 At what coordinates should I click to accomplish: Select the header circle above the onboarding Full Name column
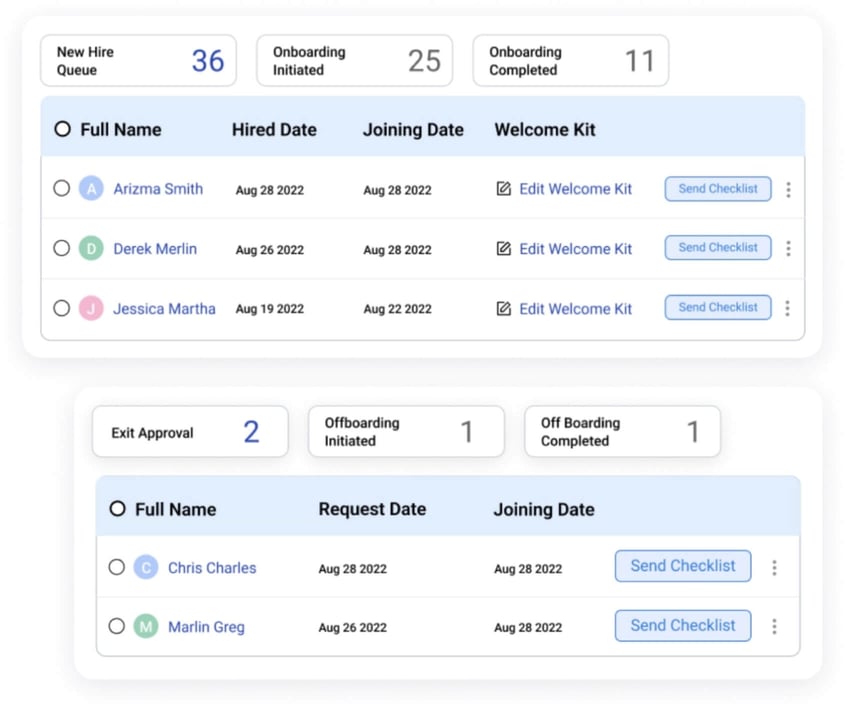click(62, 129)
